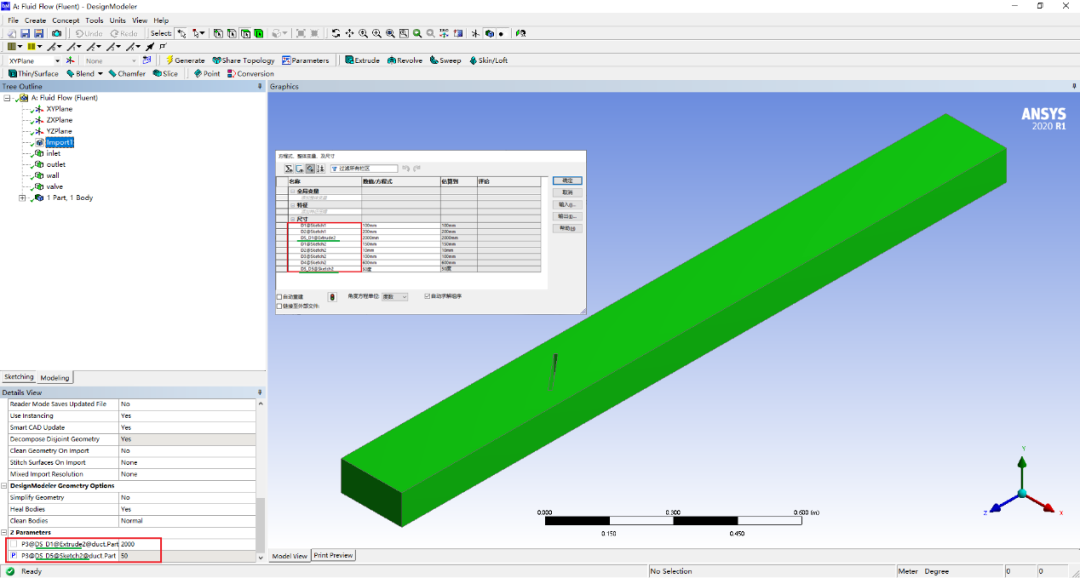
Task: Open the Concept menu
Action: [x=66, y=21]
